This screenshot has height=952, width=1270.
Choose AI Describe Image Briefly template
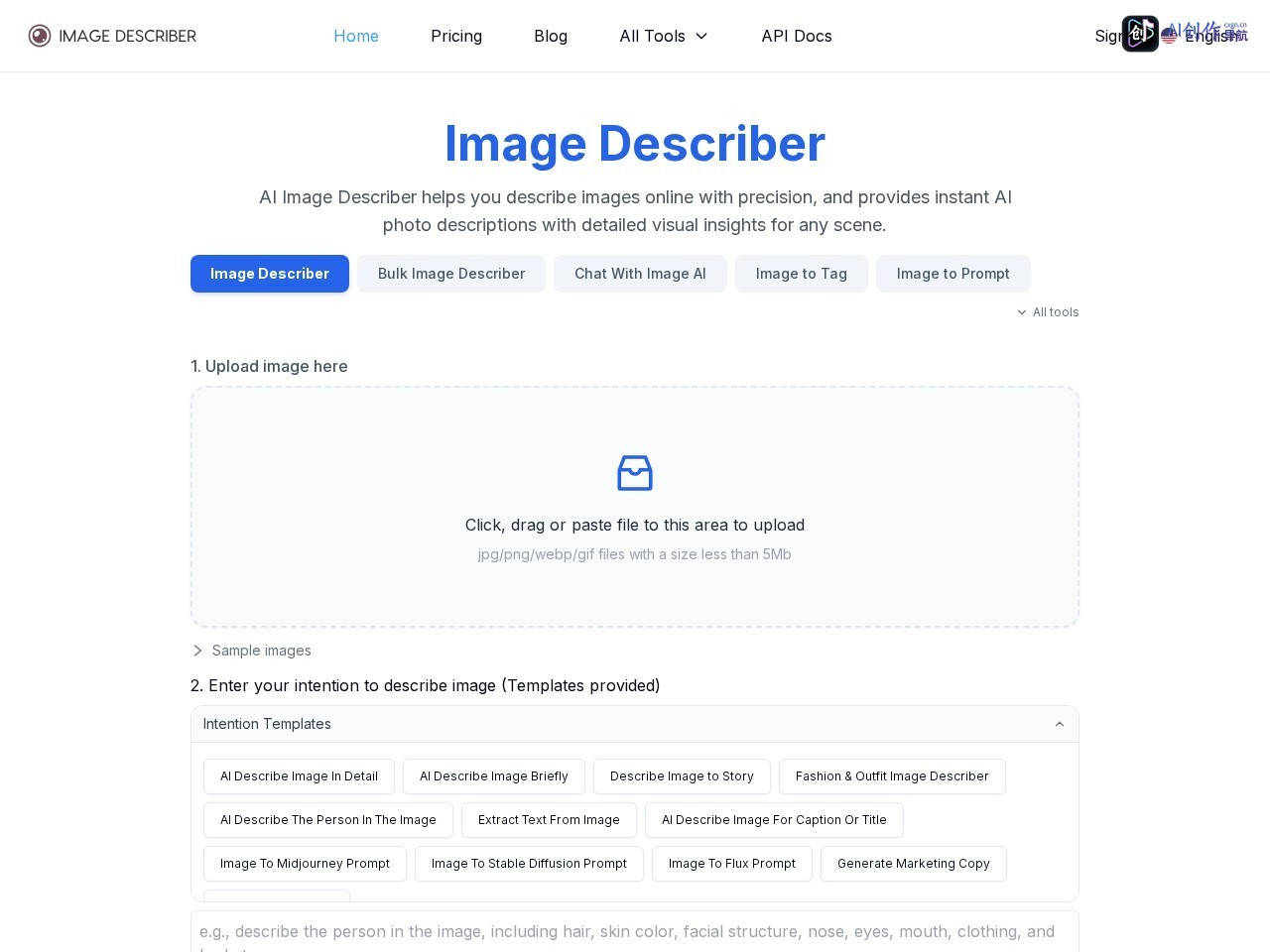click(494, 776)
